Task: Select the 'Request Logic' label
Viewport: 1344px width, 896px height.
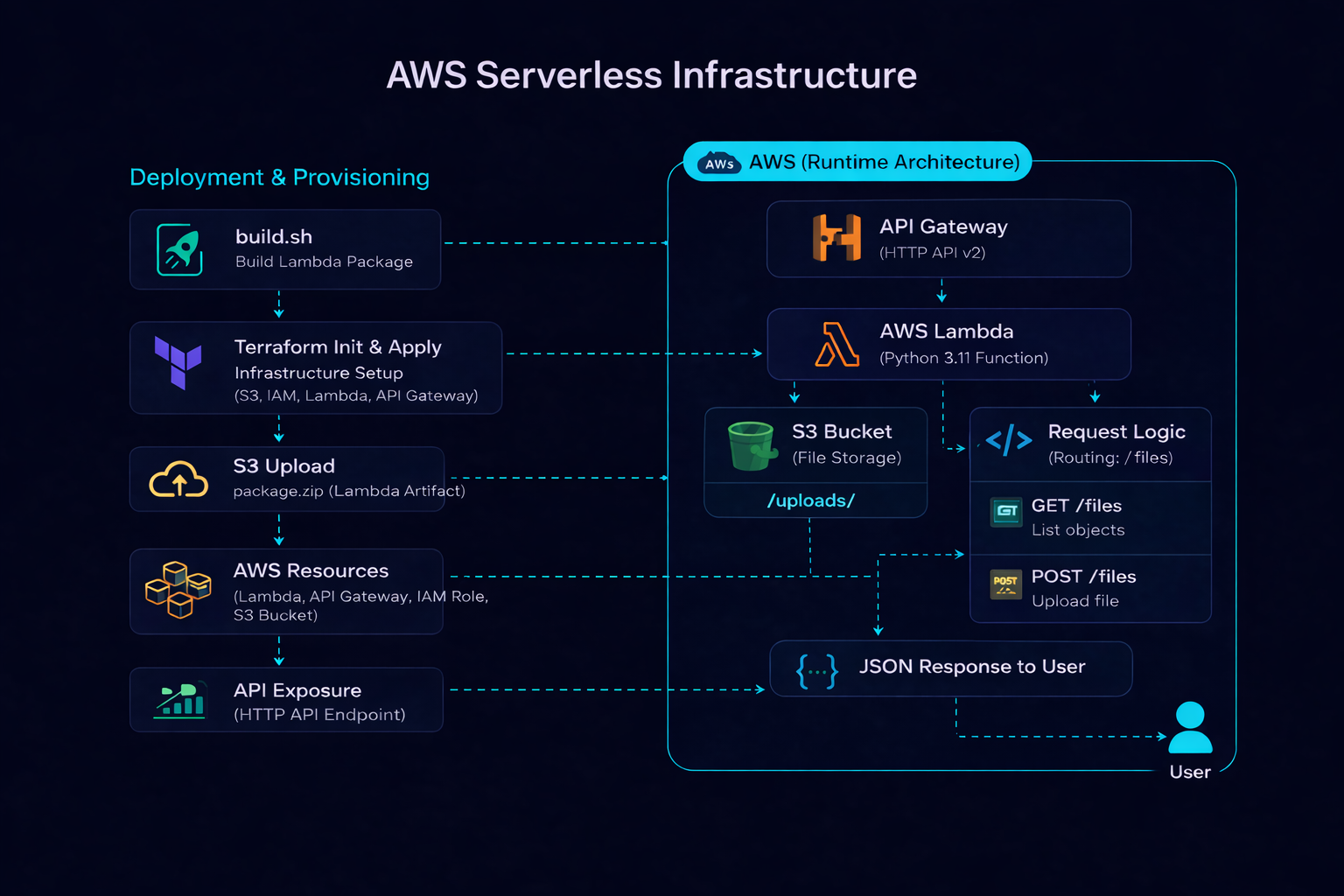Action: [x=1116, y=432]
